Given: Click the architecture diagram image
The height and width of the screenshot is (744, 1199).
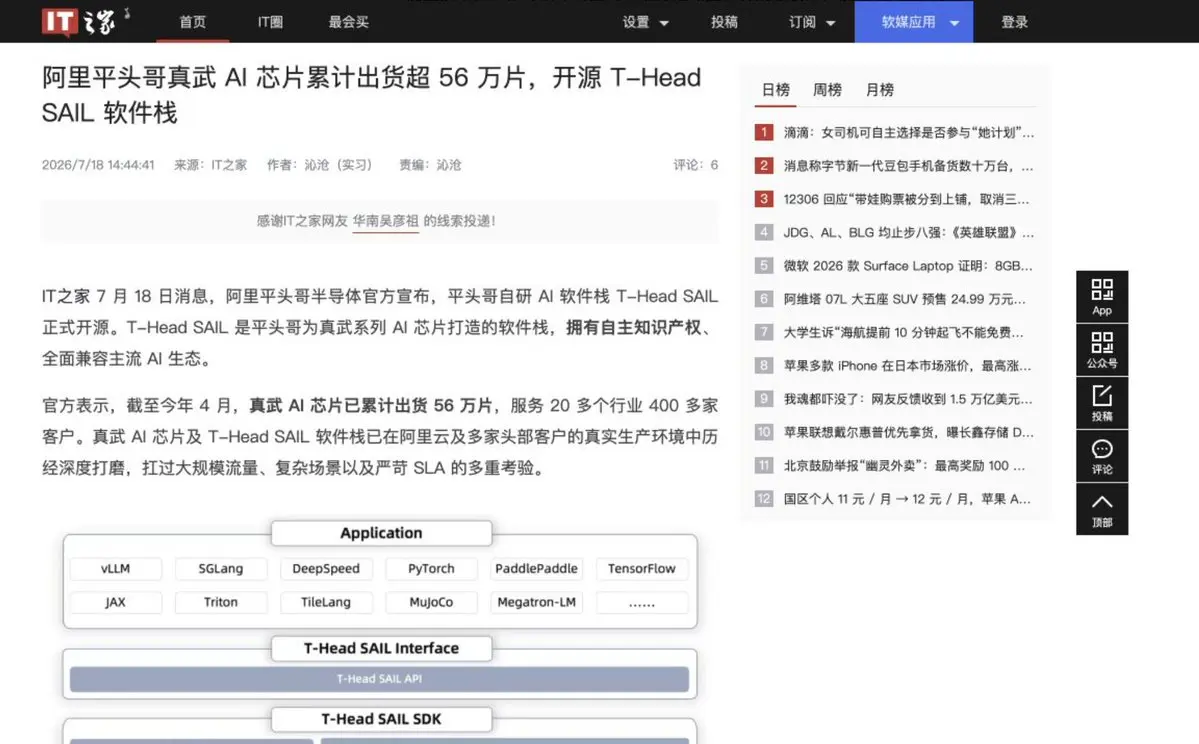Looking at the screenshot, I should point(380,631).
